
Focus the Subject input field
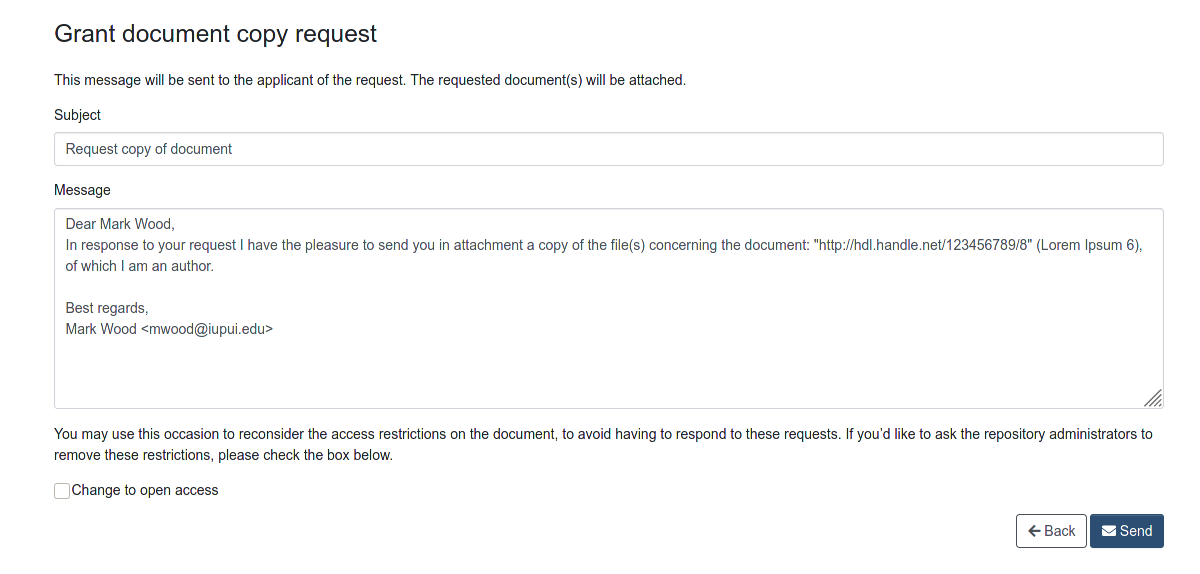coord(608,149)
